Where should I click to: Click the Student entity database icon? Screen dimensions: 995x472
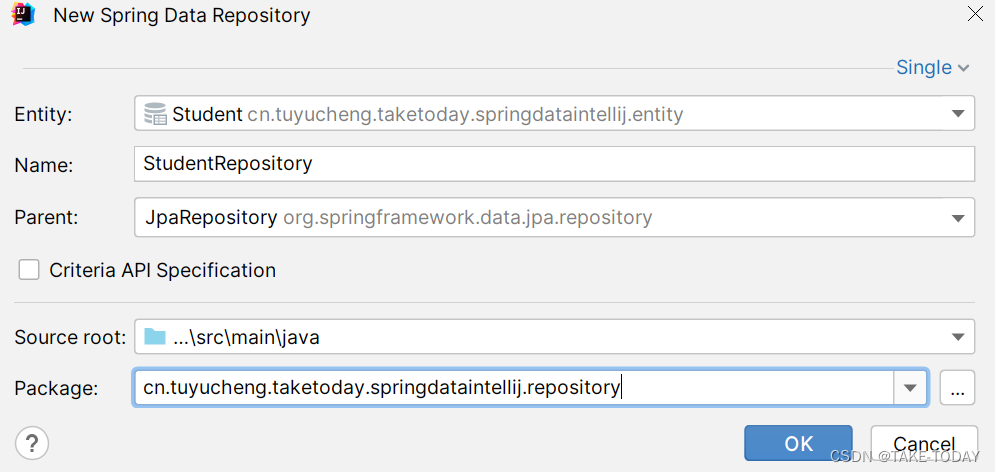(155, 114)
